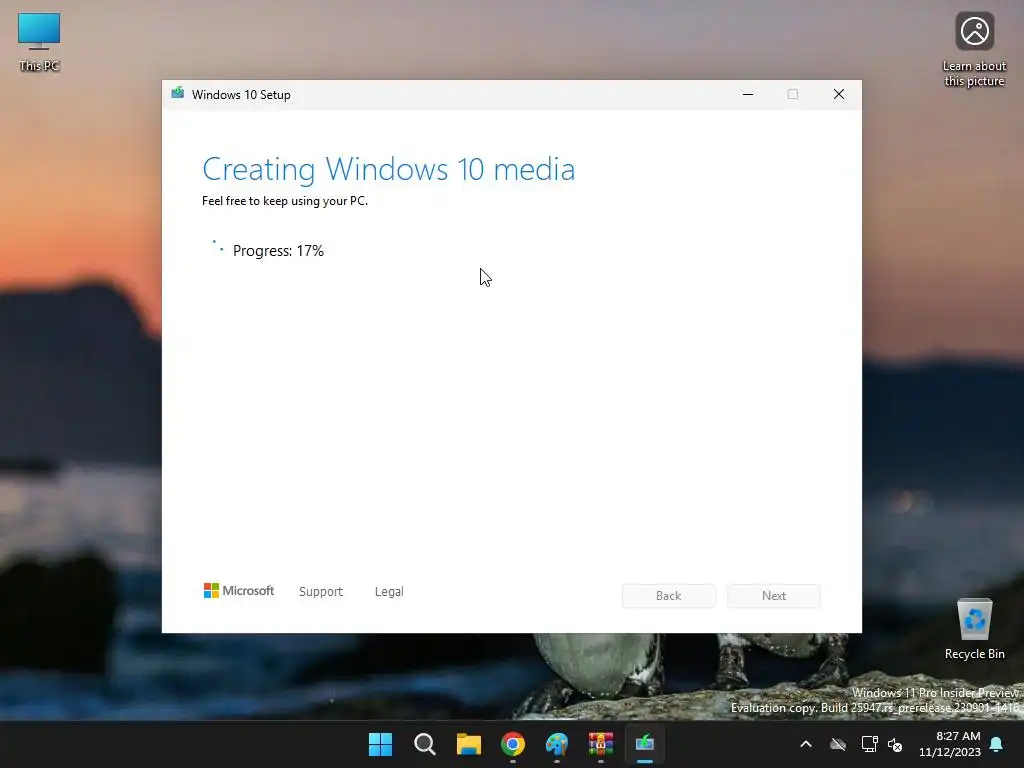Click the Creating Windows 10 media heading
This screenshot has height=768, width=1024.
389,169
